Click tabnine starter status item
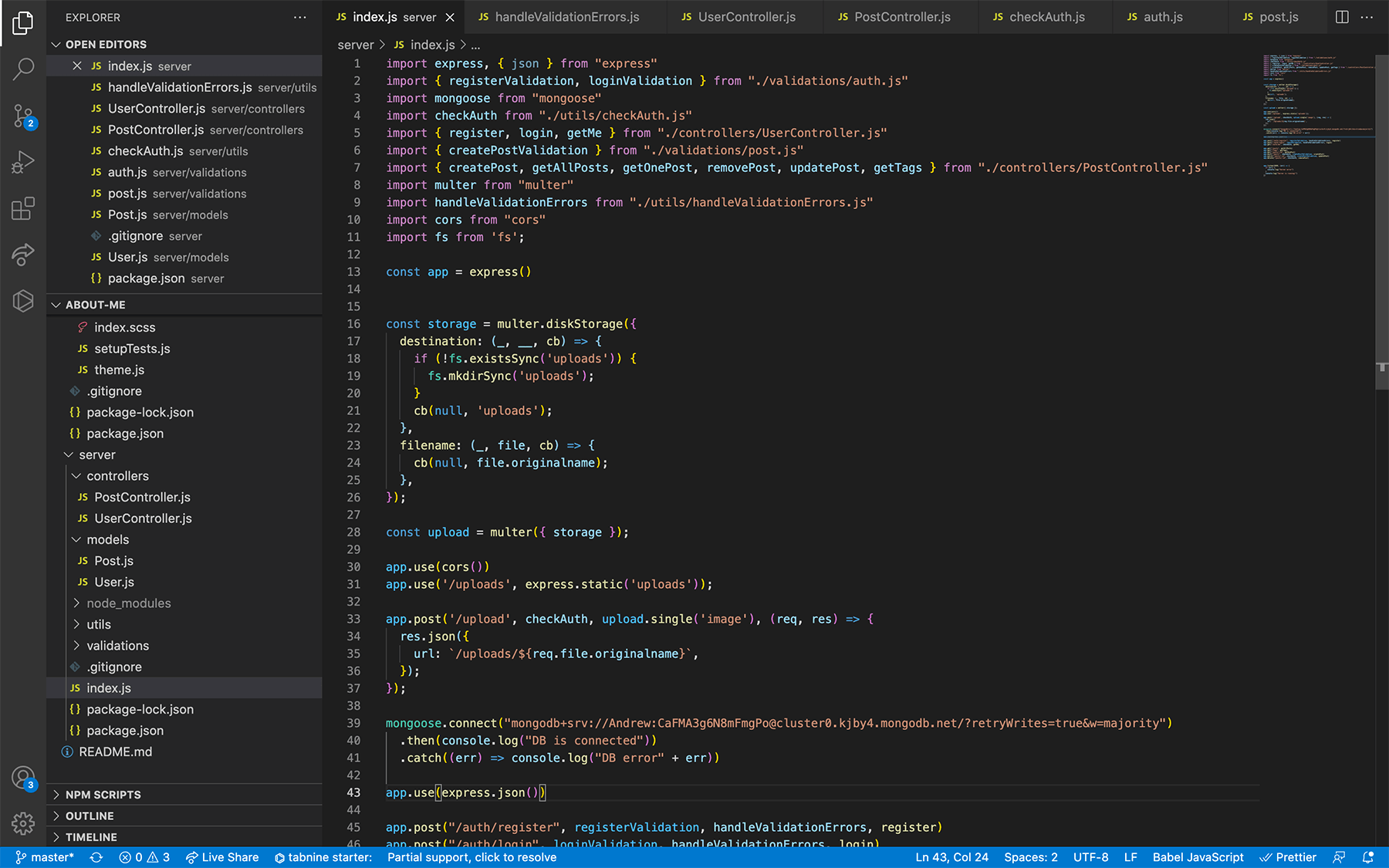 323,857
